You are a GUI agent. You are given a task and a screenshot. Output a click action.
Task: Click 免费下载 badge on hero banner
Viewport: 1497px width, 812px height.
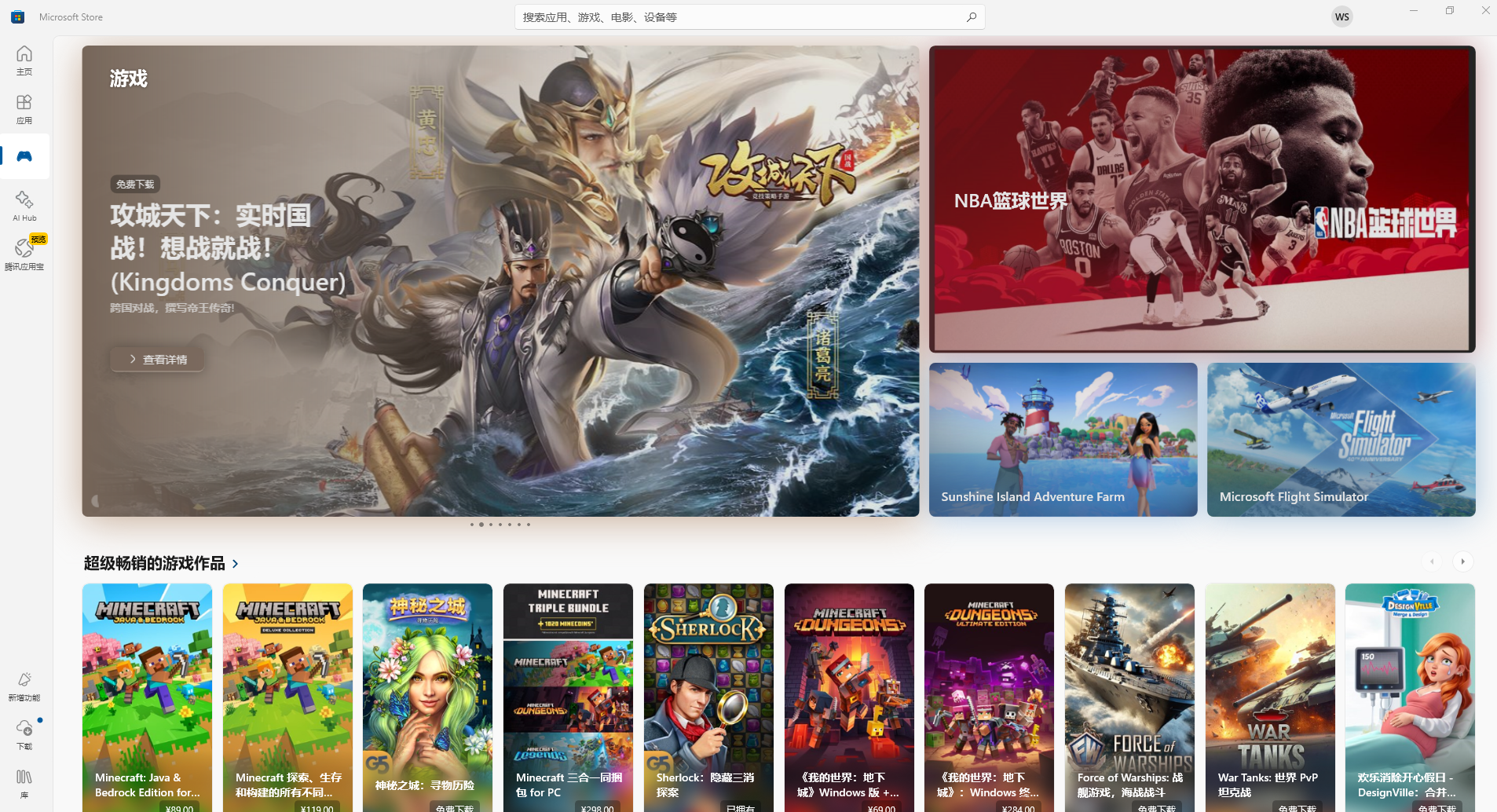(135, 184)
